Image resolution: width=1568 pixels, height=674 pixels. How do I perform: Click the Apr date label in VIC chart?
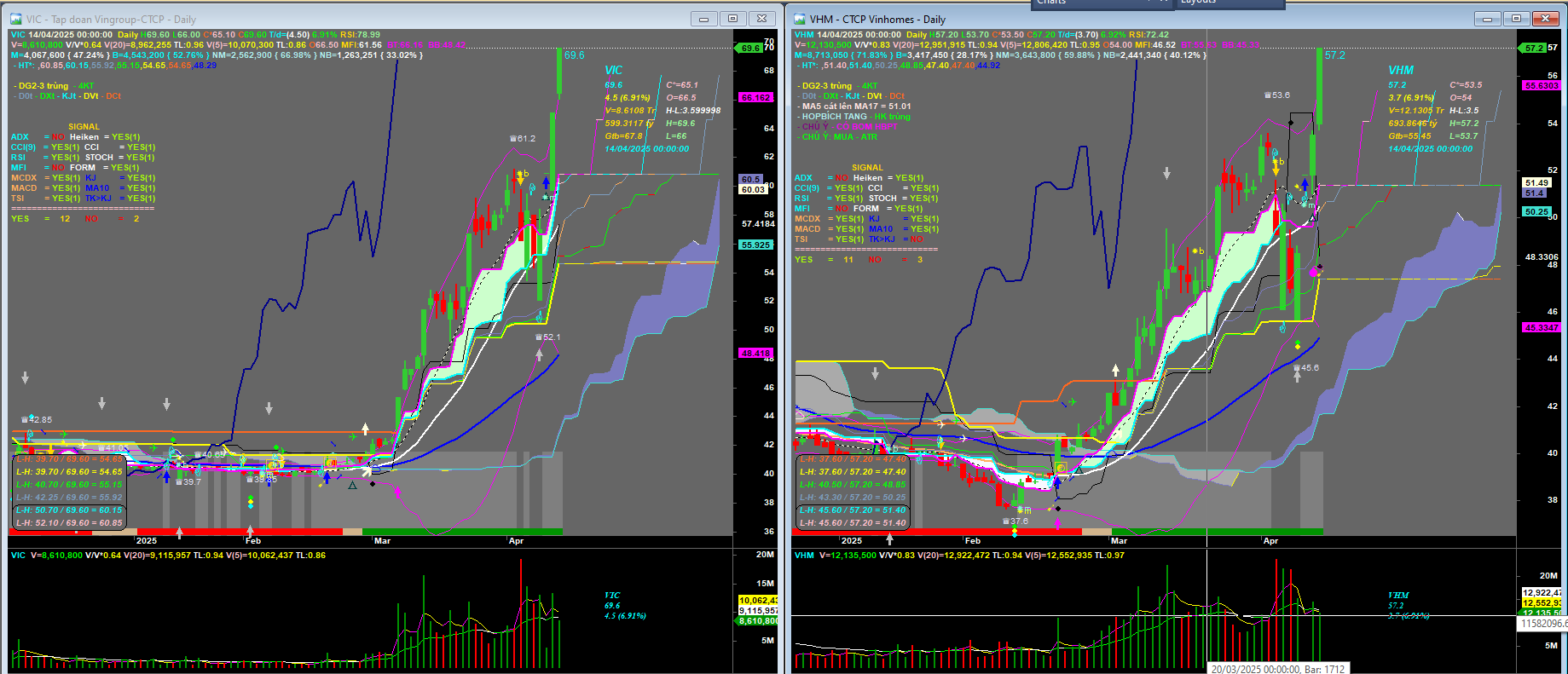516,541
